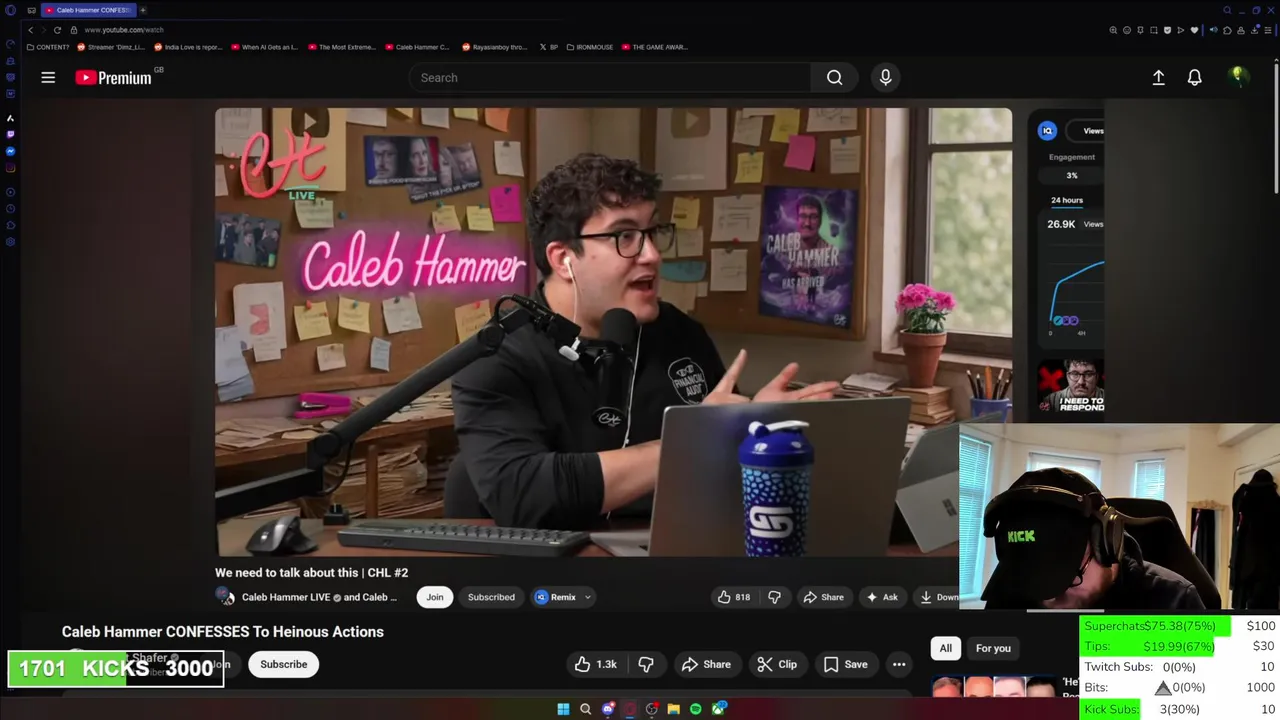Toggle the Subscribed button in inner video
1280x720 pixels.
click(491, 597)
